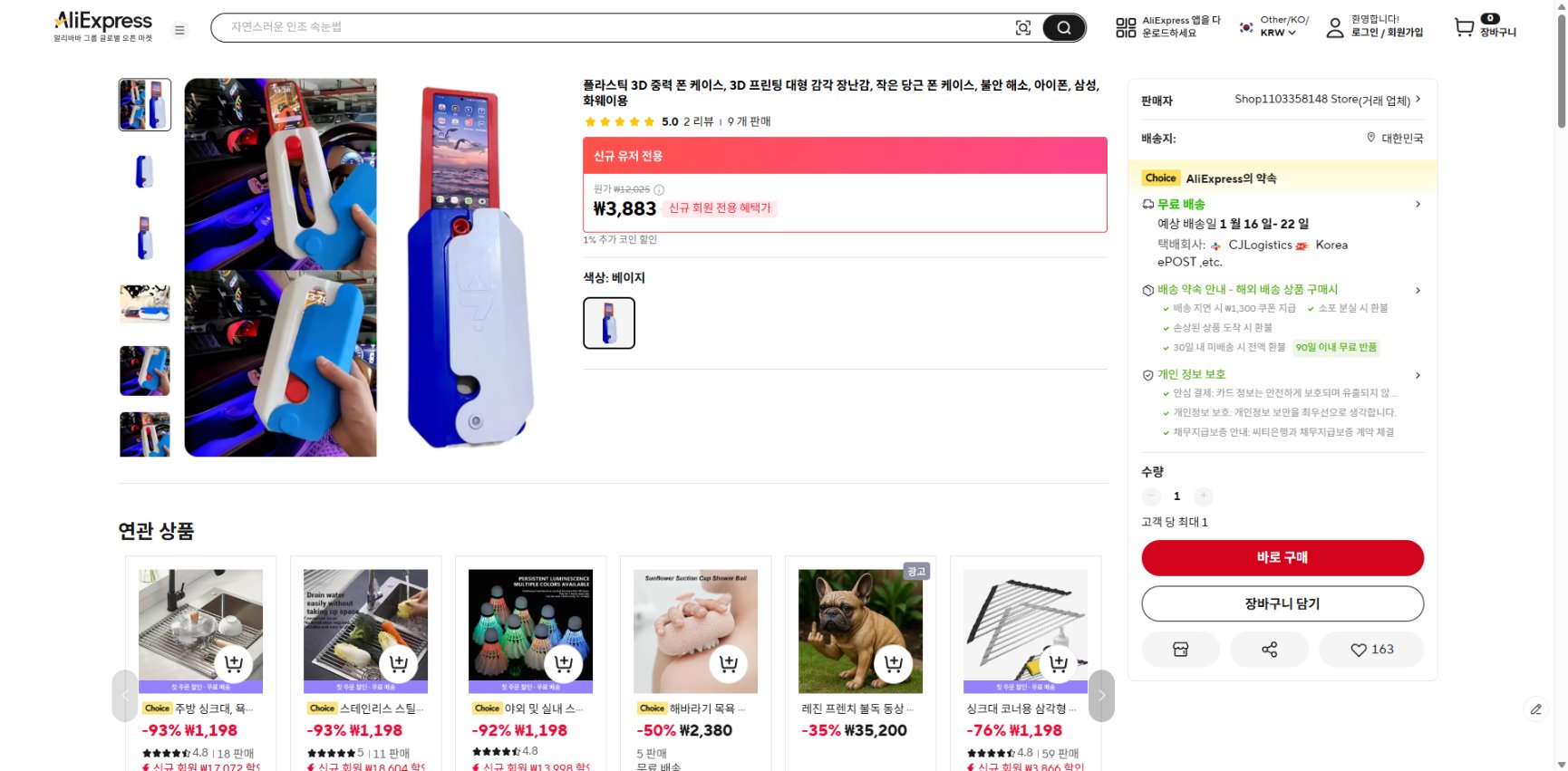Select the second product image thumbnail
The height and width of the screenshot is (771, 1568).
tap(144, 171)
